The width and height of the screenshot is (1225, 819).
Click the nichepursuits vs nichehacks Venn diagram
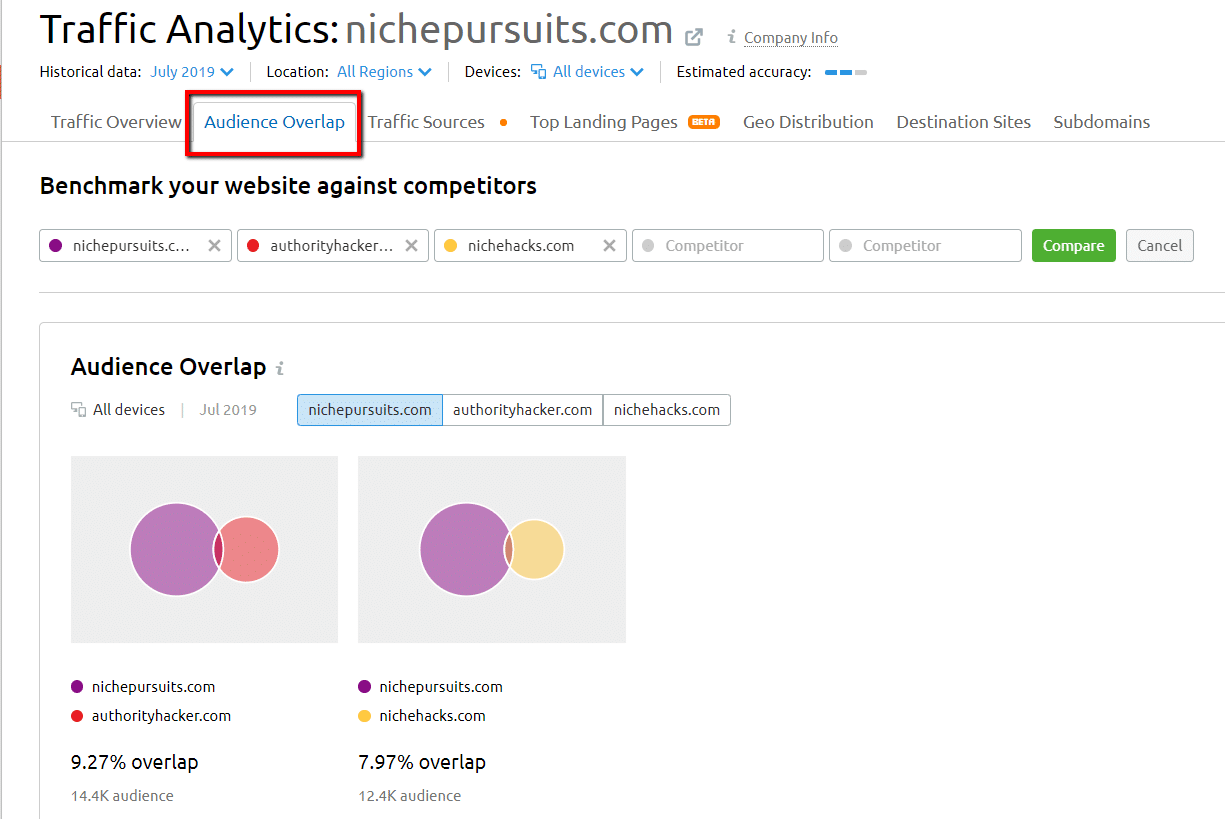492,549
